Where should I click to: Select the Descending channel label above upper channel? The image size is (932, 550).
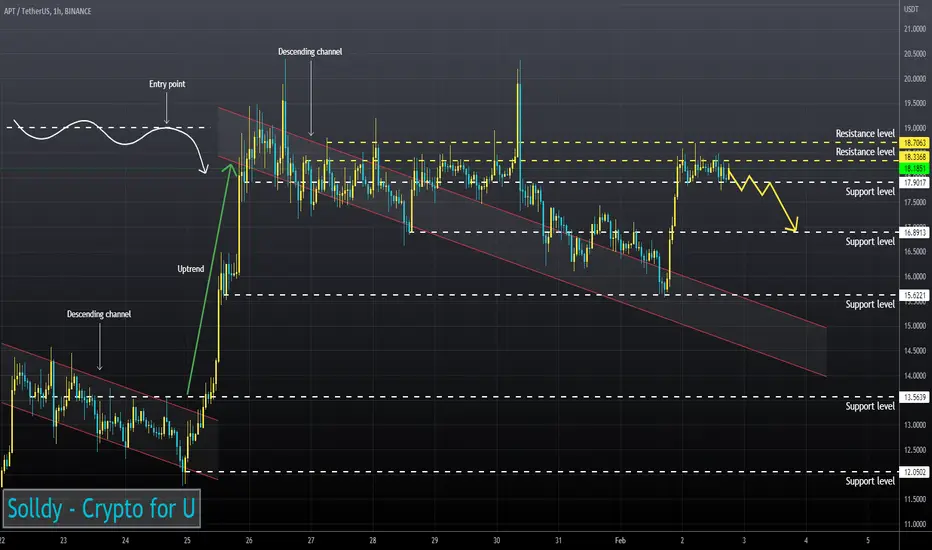pos(310,52)
